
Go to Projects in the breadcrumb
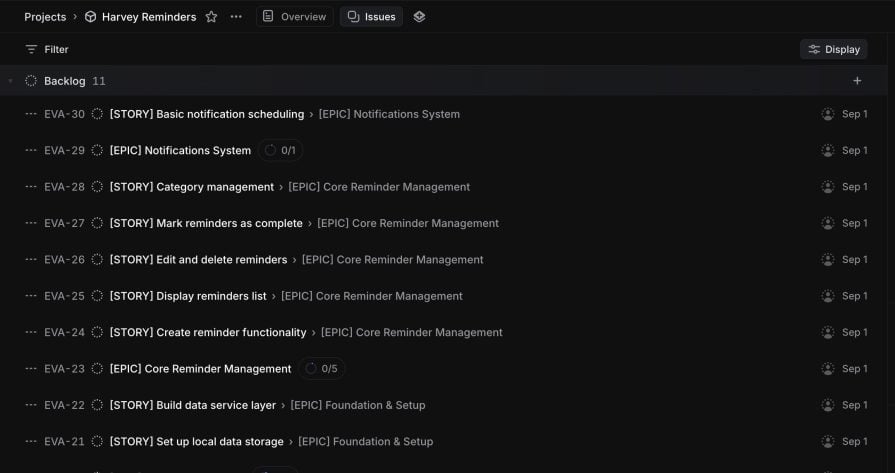click(x=45, y=17)
